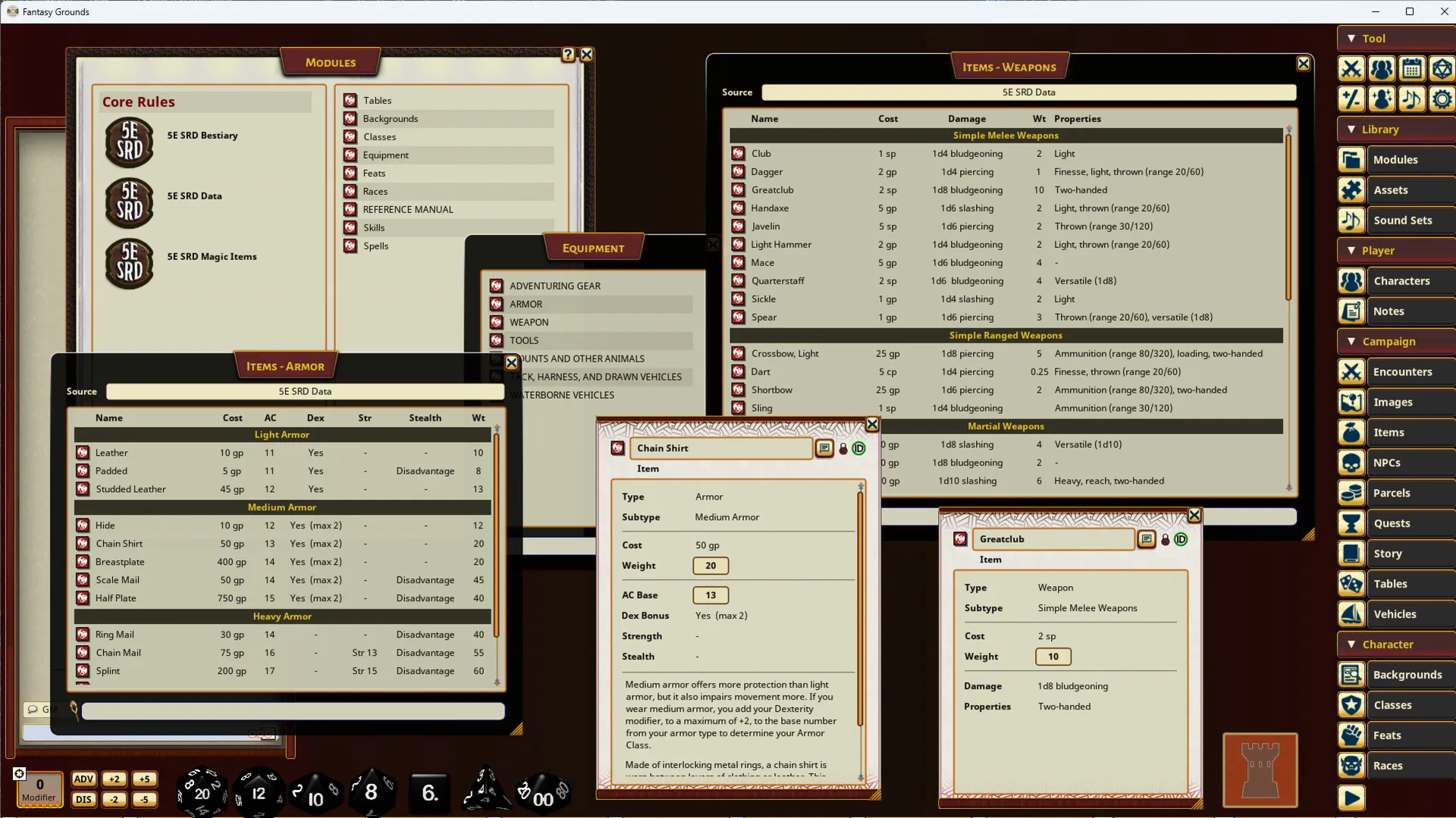Pick the d20 die in the dice tray
Viewport: 1456px width, 818px height.
coord(202,793)
